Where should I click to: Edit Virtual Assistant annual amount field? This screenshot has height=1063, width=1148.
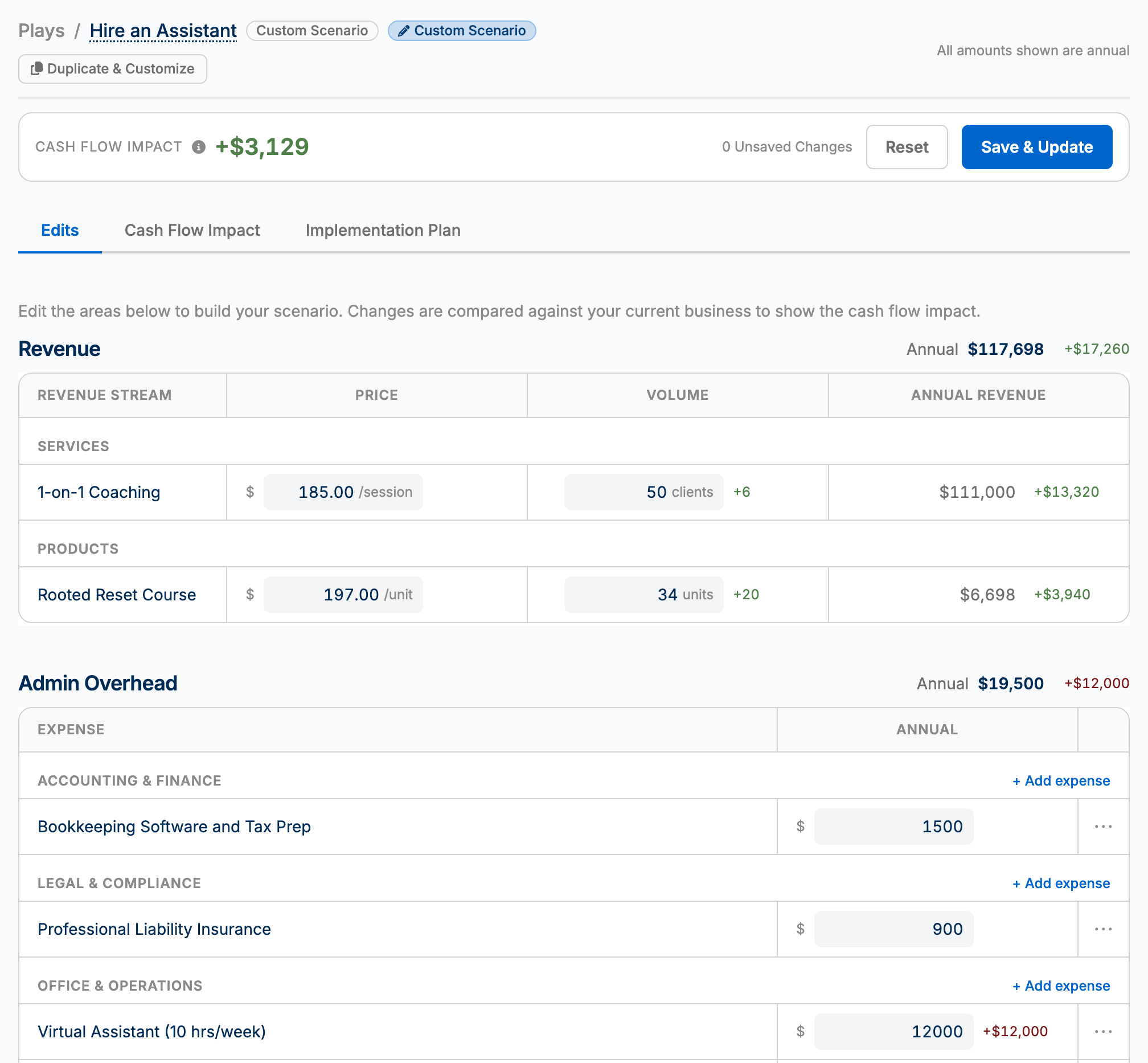pos(893,1031)
